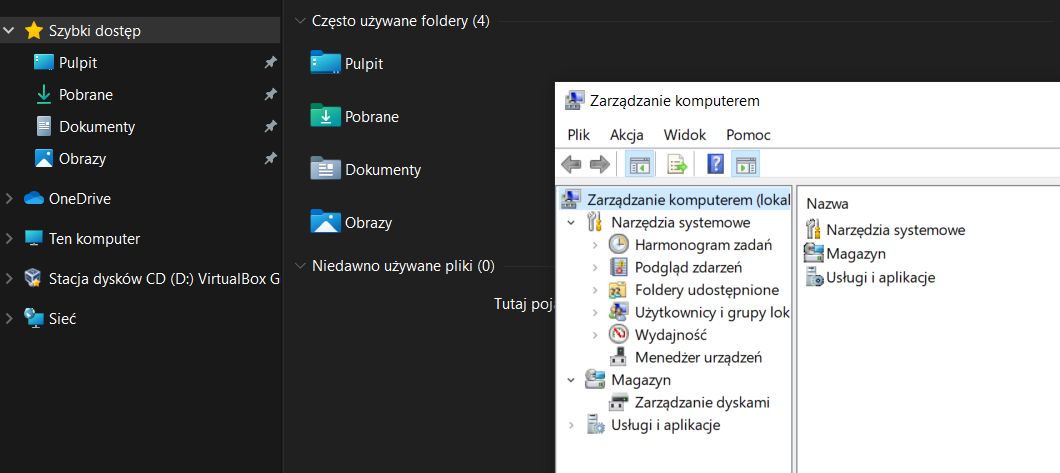The image size is (1060, 473).
Task: Click the blue Help question mark icon
Action: click(x=715, y=164)
